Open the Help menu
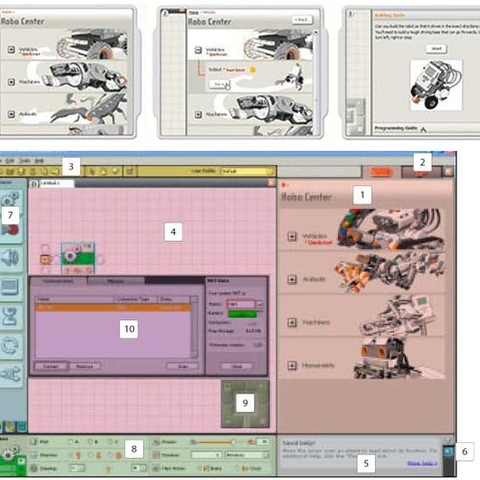The height and width of the screenshot is (480, 480). (39, 161)
